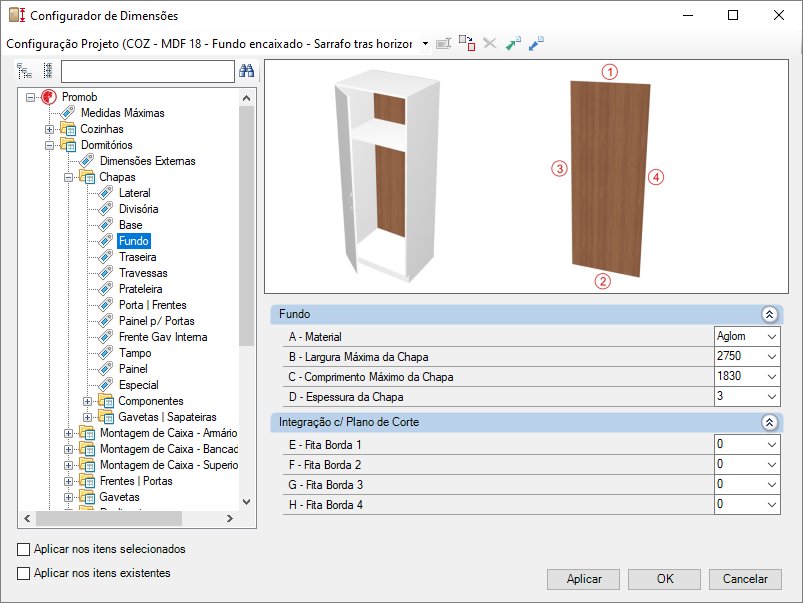
Task: Click the green arrow export icon
Action: 513,44
